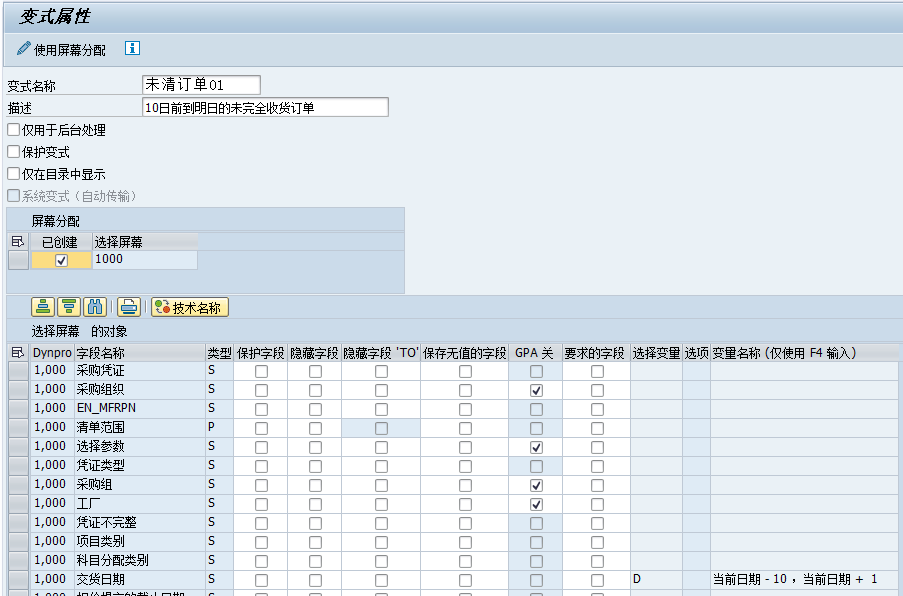The image size is (903, 596).
Task: Check 保存无值的字段 for 清单范围 row
Action: [x=465, y=428]
